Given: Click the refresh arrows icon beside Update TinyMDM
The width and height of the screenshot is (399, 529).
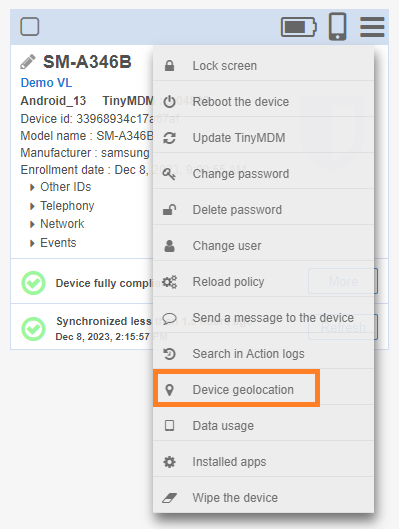Looking at the screenshot, I should point(169,138).
